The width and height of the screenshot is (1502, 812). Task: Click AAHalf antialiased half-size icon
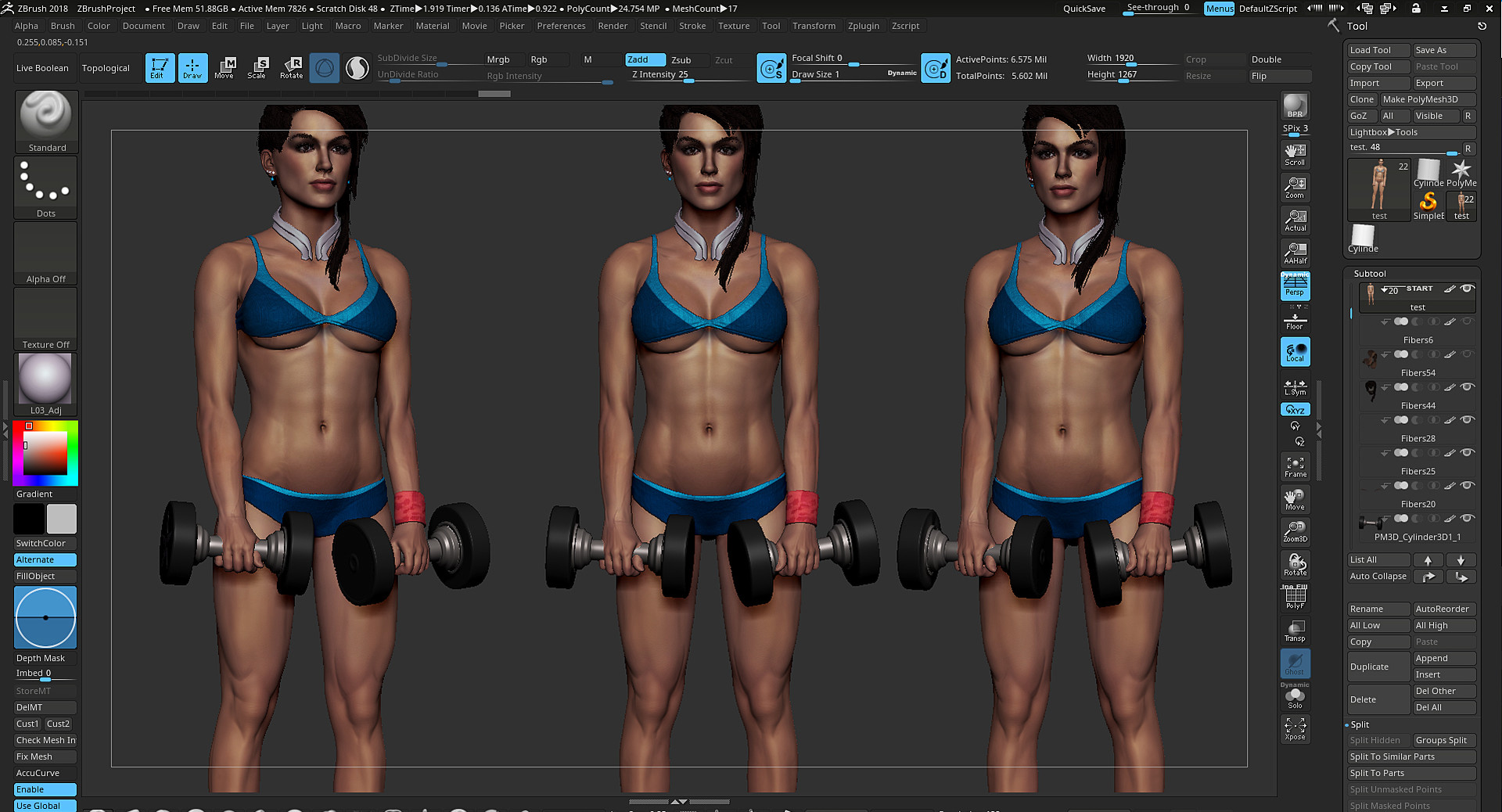1295,253
